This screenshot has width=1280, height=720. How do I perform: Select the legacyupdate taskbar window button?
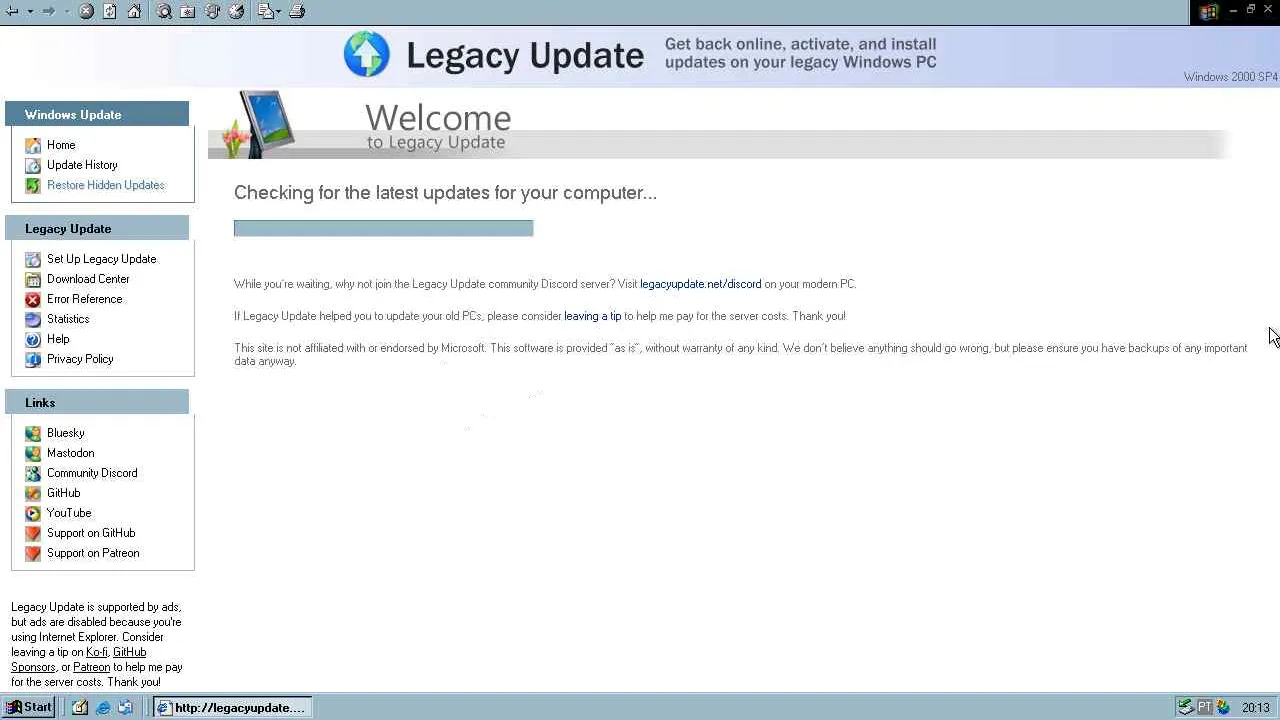point(232,707)
